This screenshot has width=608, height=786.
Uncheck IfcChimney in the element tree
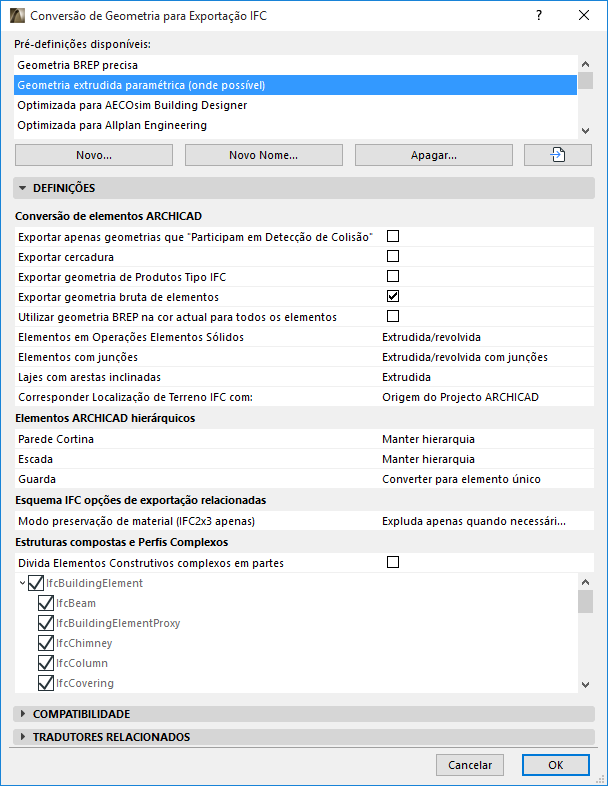(x=45, y=643)
